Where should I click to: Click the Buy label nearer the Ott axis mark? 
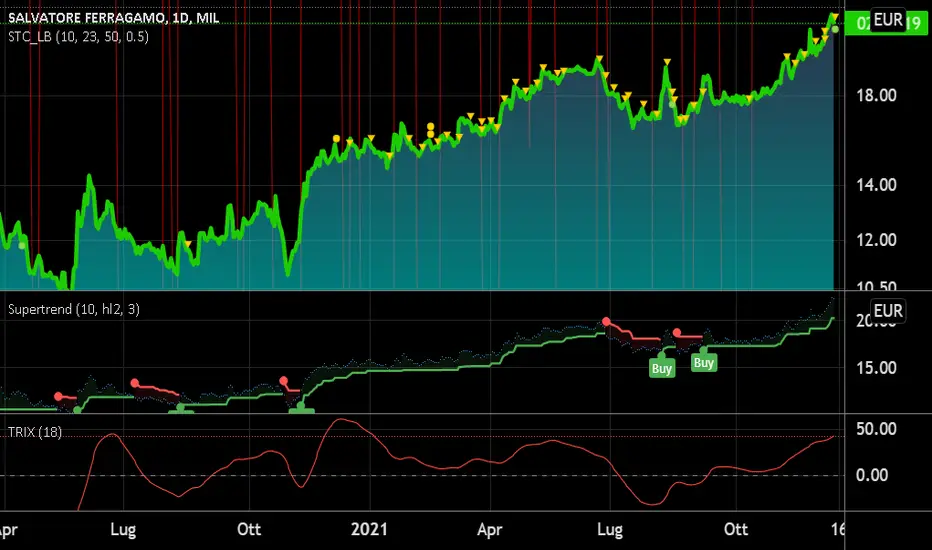click(x=704, y=363)
